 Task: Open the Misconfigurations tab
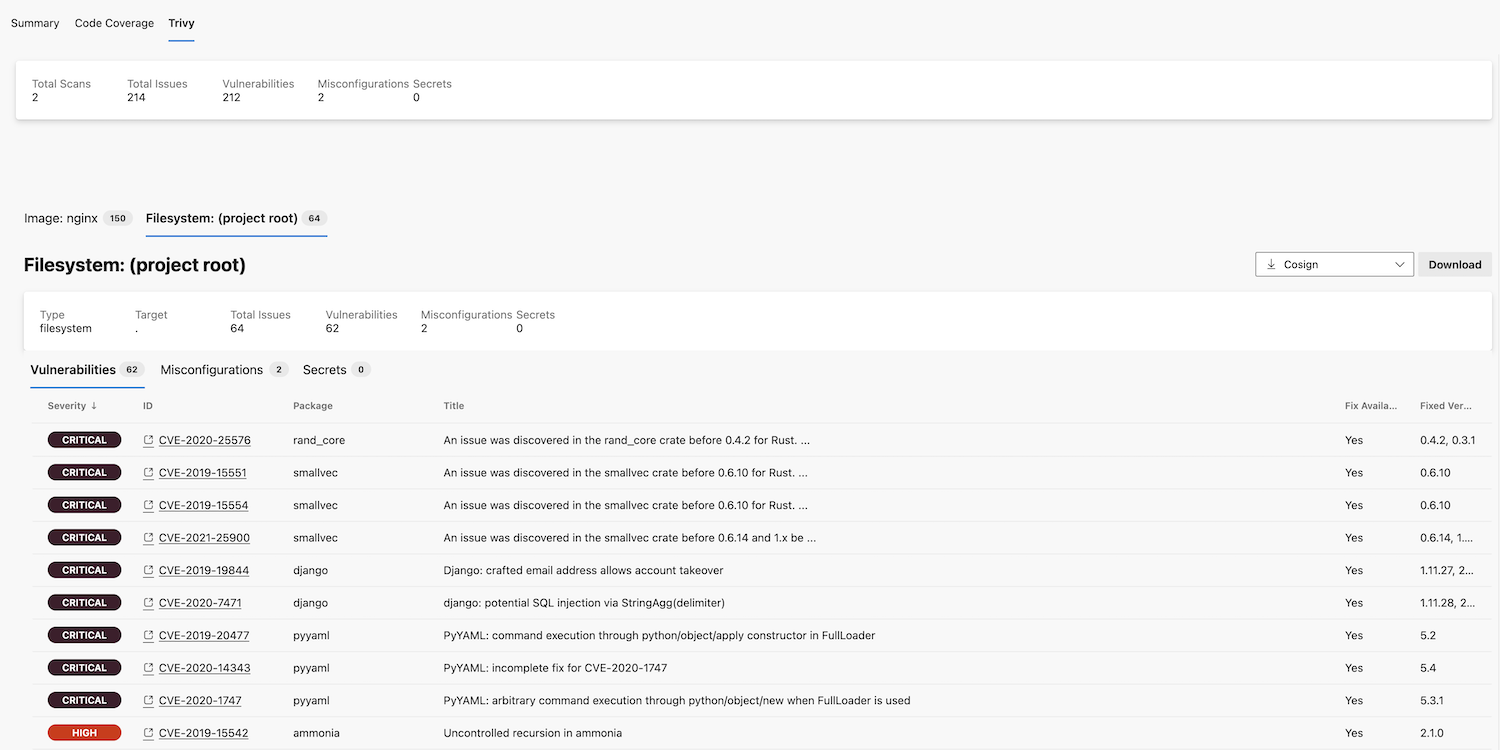212,369
